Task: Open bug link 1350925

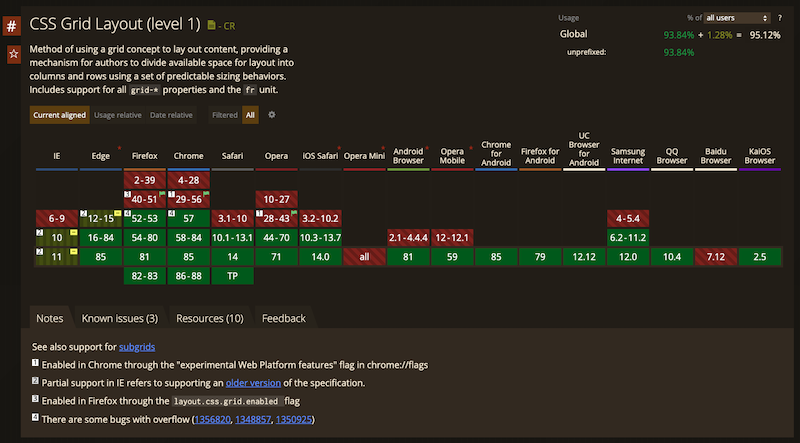Action: point(294,420)
